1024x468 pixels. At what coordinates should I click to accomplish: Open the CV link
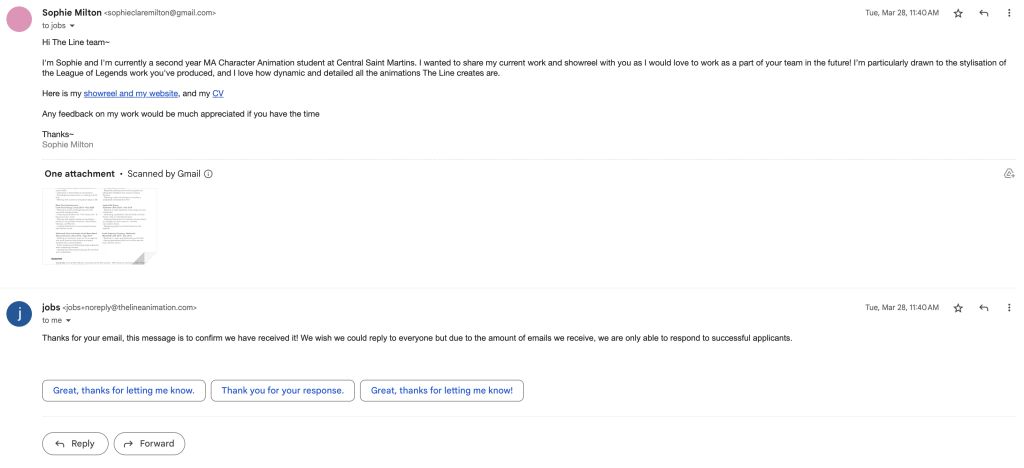click(218, 94)
